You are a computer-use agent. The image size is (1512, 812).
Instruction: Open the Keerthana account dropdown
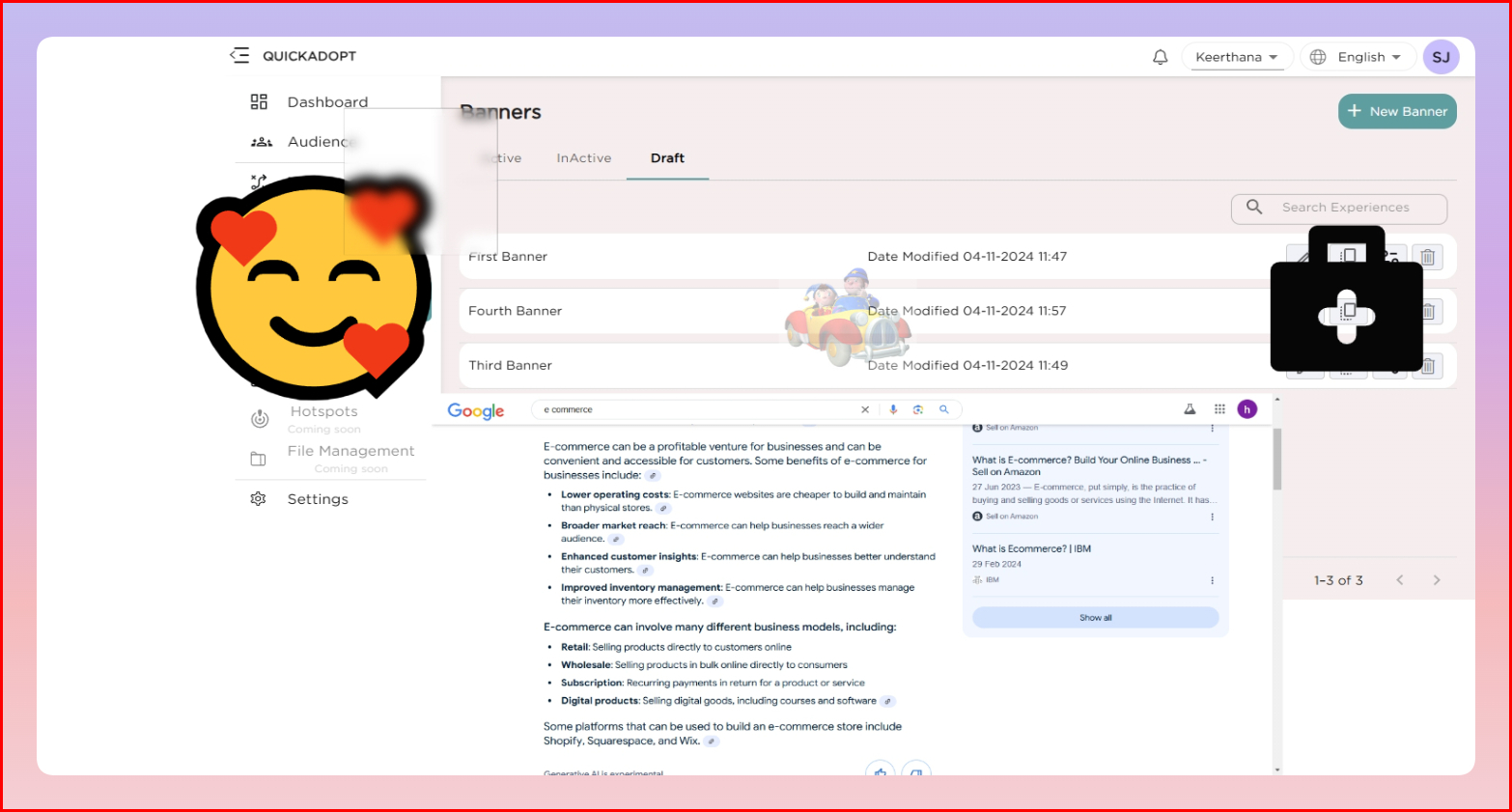pos(1237,57)
